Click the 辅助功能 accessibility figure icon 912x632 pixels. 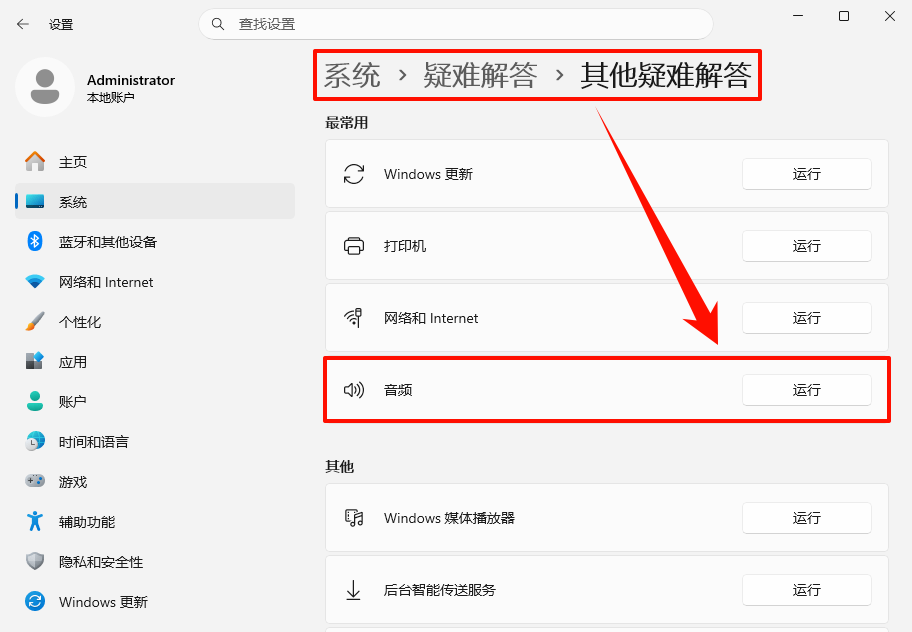[x=35, y=522]
